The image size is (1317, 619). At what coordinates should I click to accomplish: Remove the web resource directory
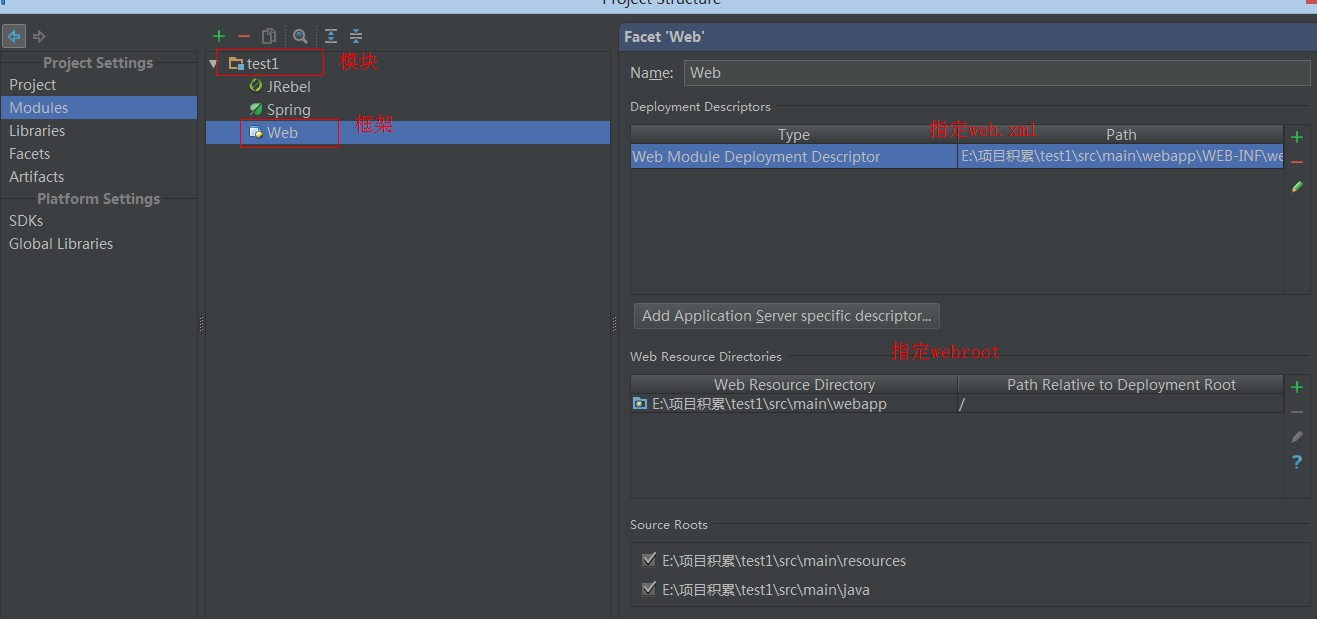[x=1297, y=412]
